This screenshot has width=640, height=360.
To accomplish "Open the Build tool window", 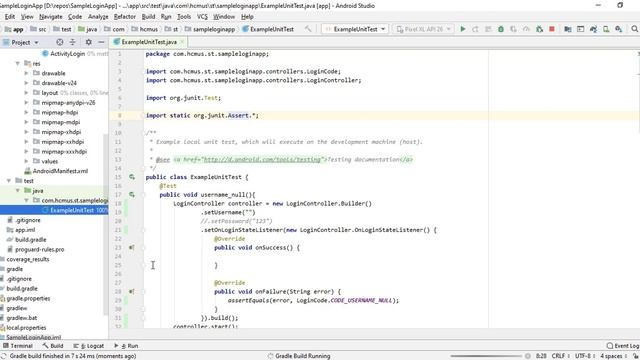I will pos(53,346).
